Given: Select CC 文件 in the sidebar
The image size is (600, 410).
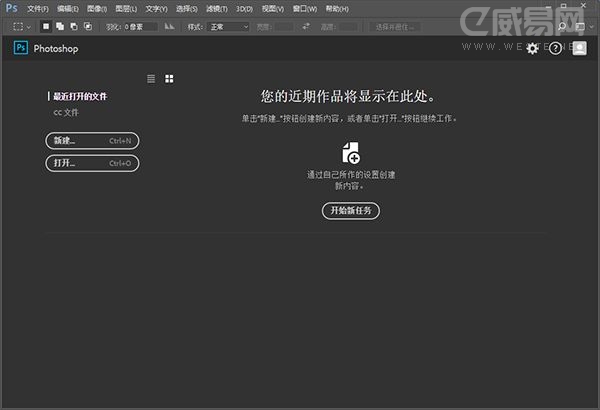Looking at the screenshot, I should [x=66, y=113].
